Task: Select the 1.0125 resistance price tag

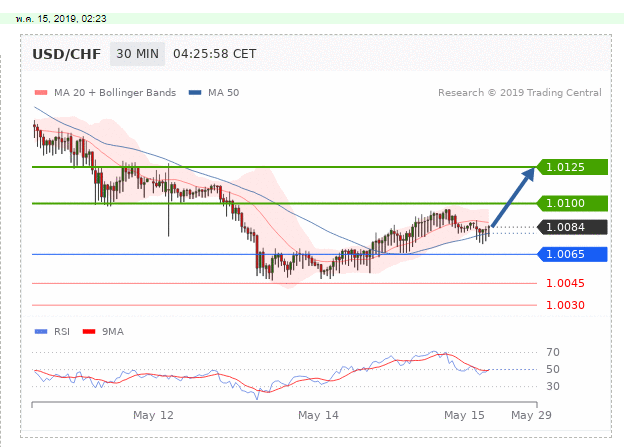Action: 572,167
